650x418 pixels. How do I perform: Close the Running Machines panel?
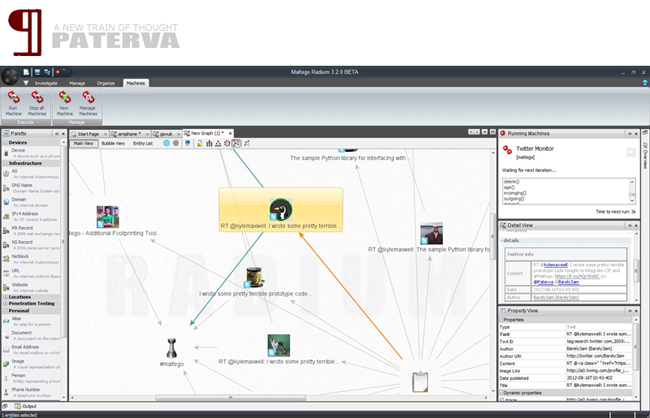[636, 134]
